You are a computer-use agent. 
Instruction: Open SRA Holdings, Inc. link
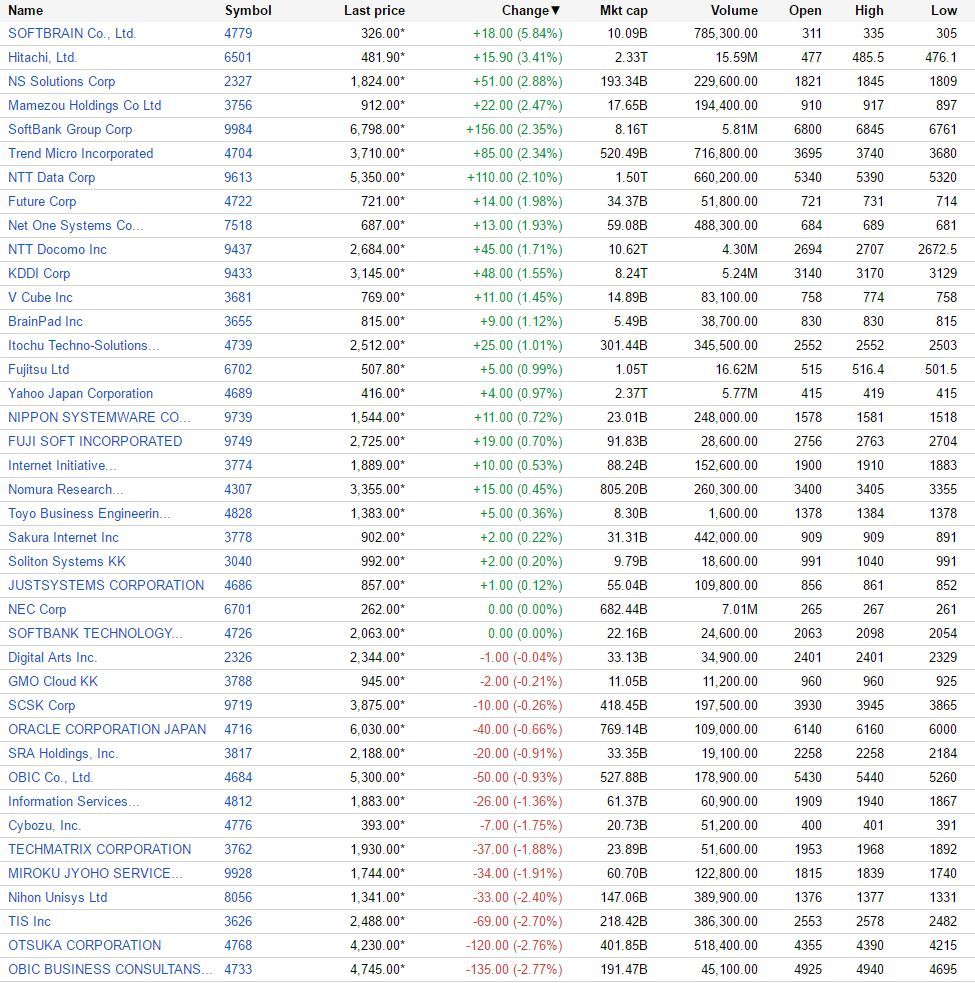tap(63, 754)
